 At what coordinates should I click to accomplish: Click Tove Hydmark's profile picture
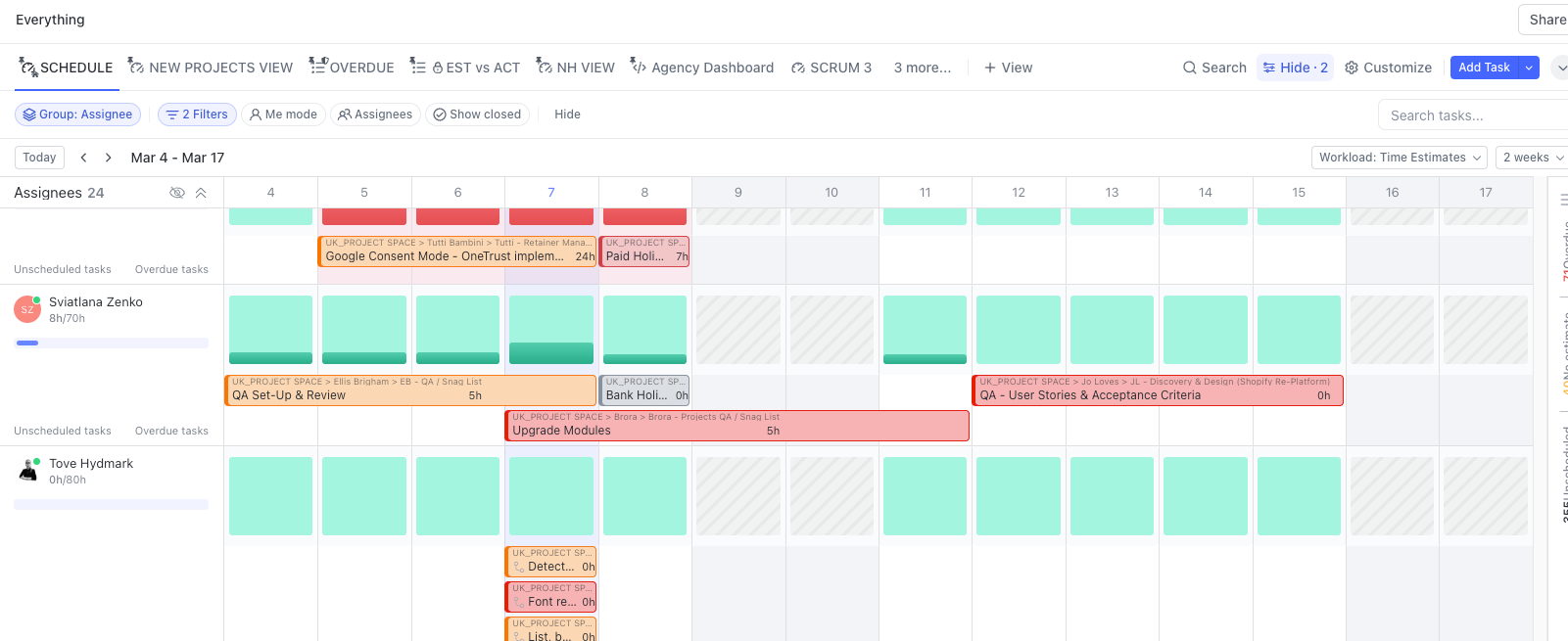[x=27, y=471]
